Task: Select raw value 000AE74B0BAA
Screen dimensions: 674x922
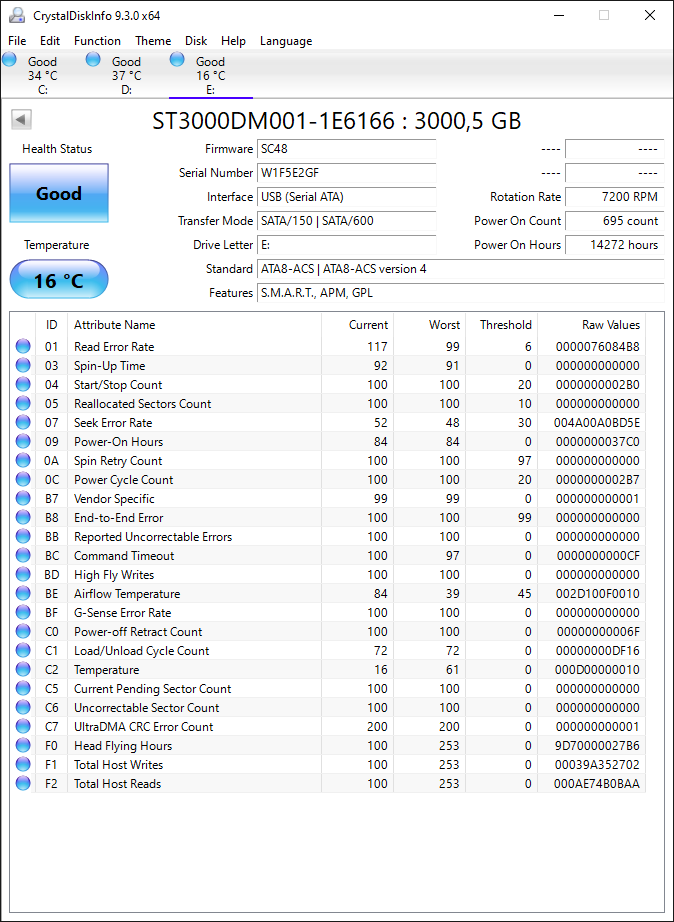Action: pyautogui.click(x=596, y=784)
